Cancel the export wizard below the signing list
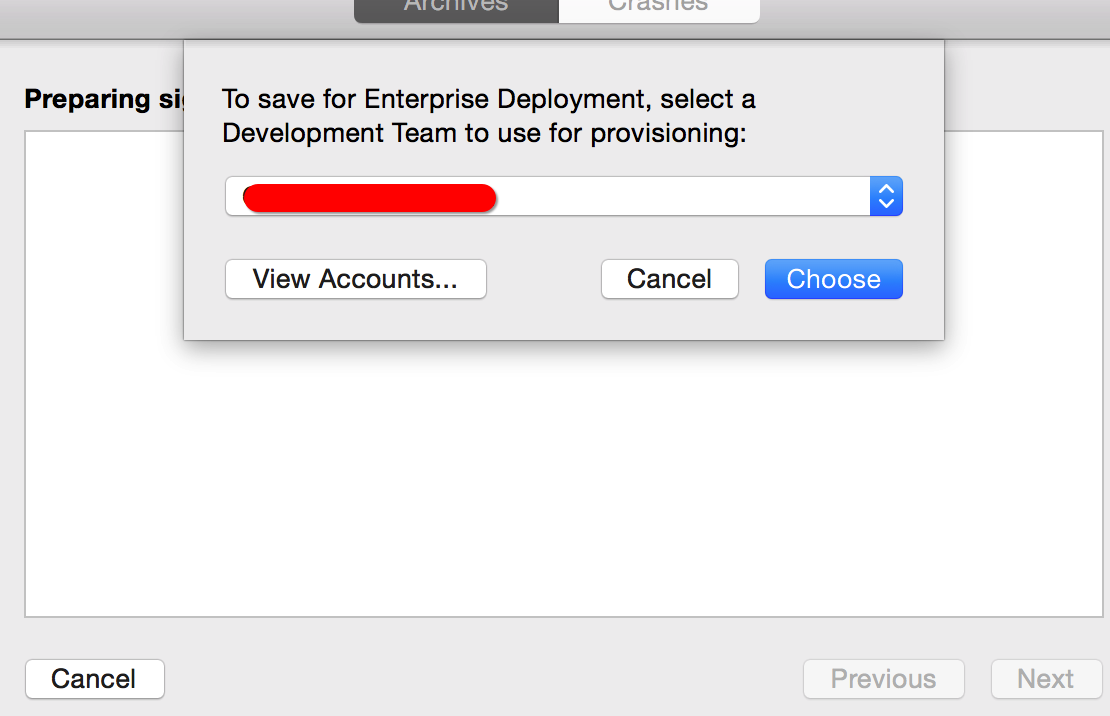The image size is (1110, 716). coord(95,679)
